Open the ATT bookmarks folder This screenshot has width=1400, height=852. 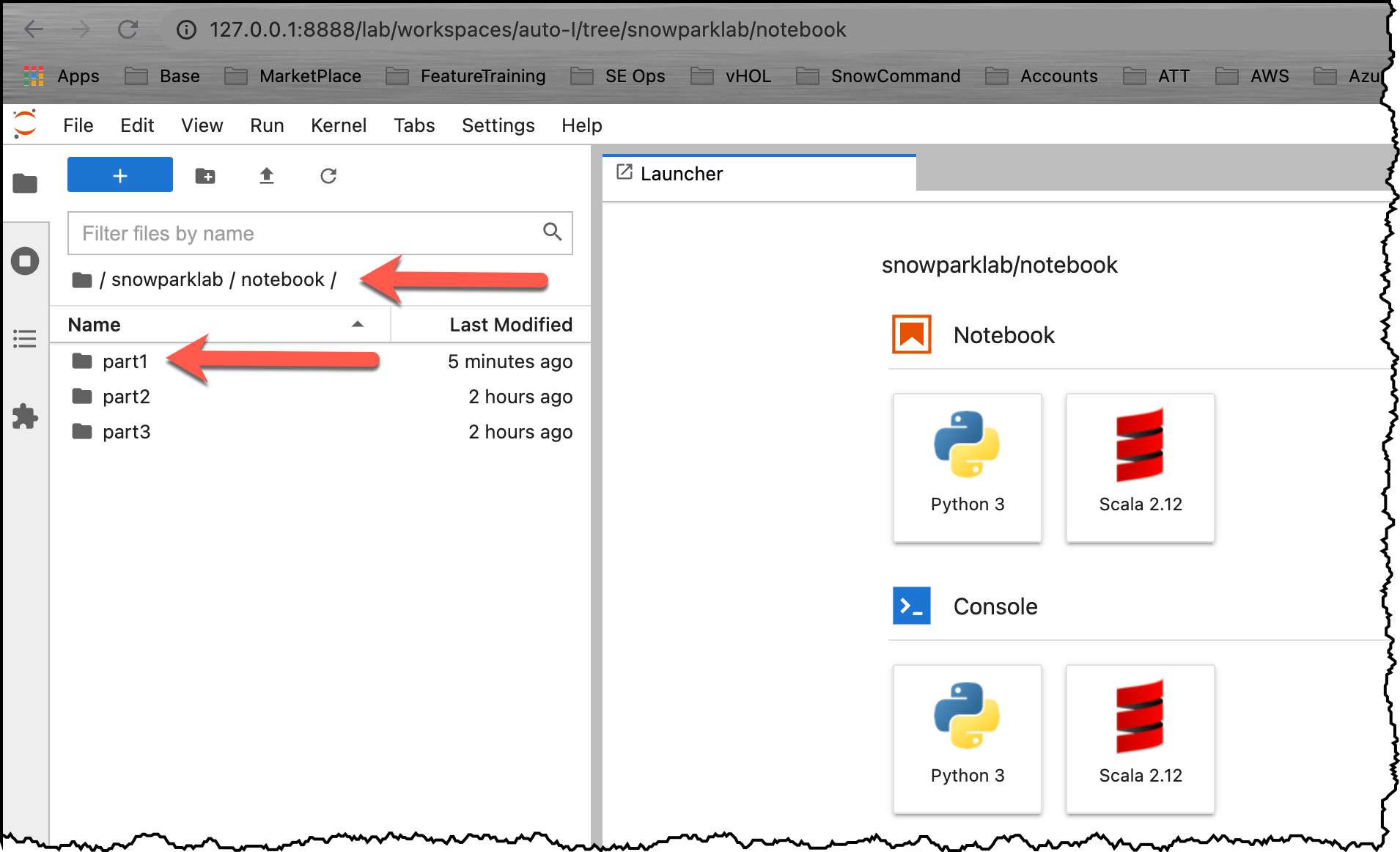[1157, 76]
